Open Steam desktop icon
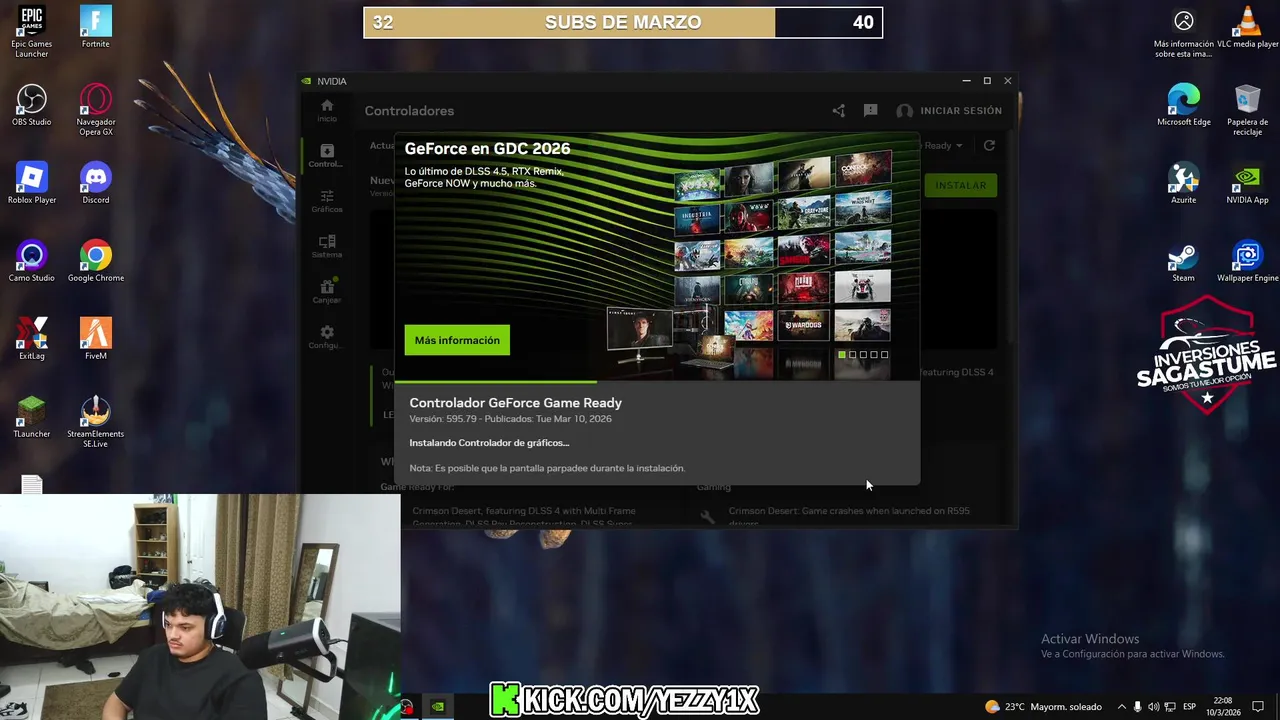This screenshot has height=720, width=1280. [1184, 261]
